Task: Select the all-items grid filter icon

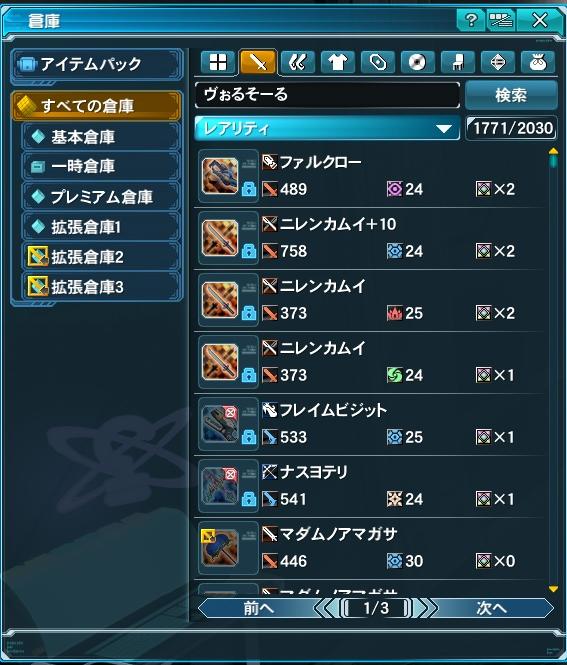Action: [218, 63]
